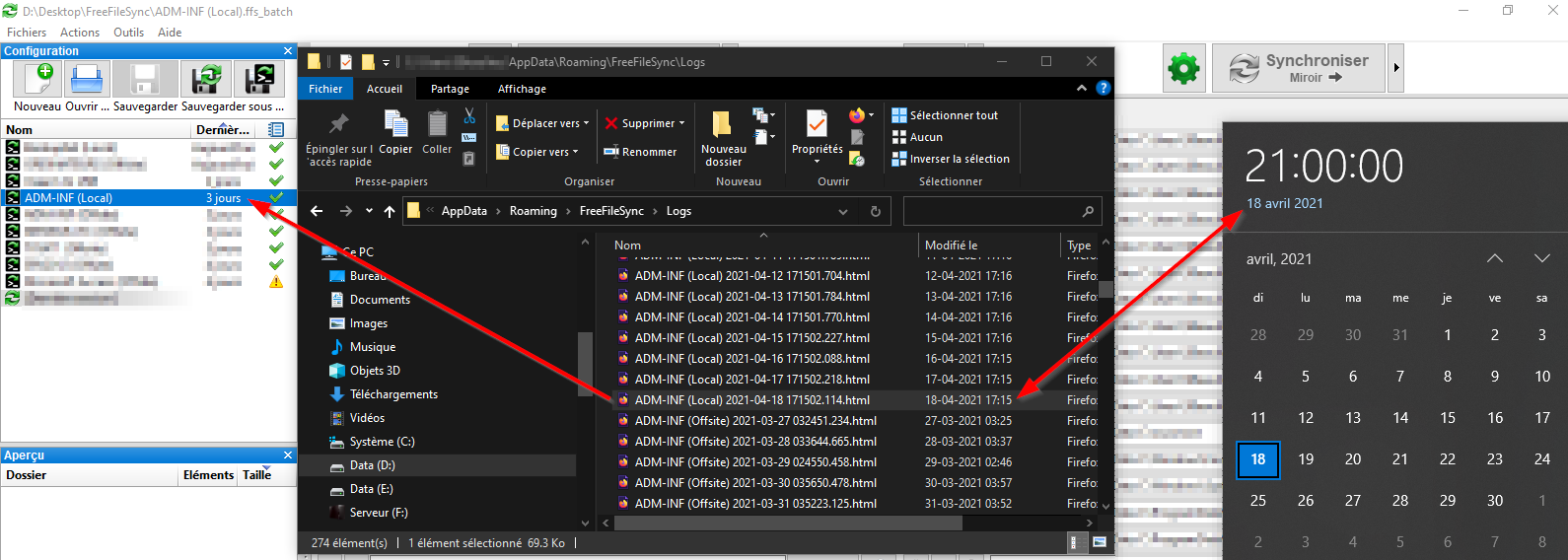Click the copy path icon under scissors
Viewport: 1568px width, 560px height.
pyautogui.click(x=469, y=137)
